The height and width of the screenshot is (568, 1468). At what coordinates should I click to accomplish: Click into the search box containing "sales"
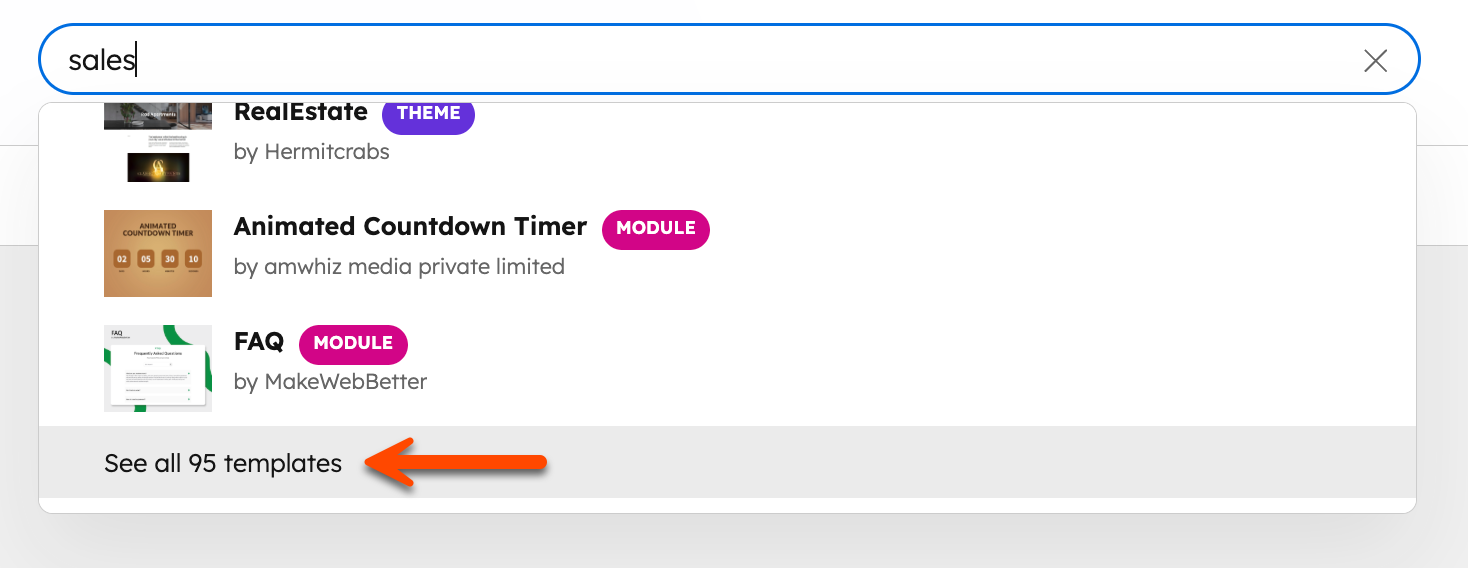coord(700,60)
